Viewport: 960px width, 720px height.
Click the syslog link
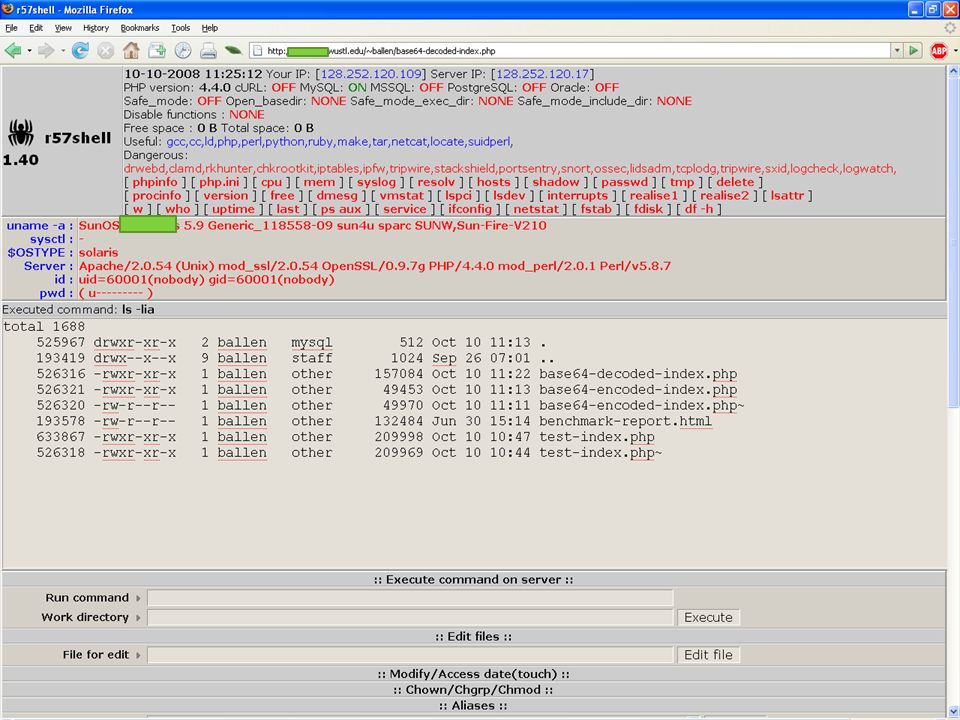click(376, 182)
